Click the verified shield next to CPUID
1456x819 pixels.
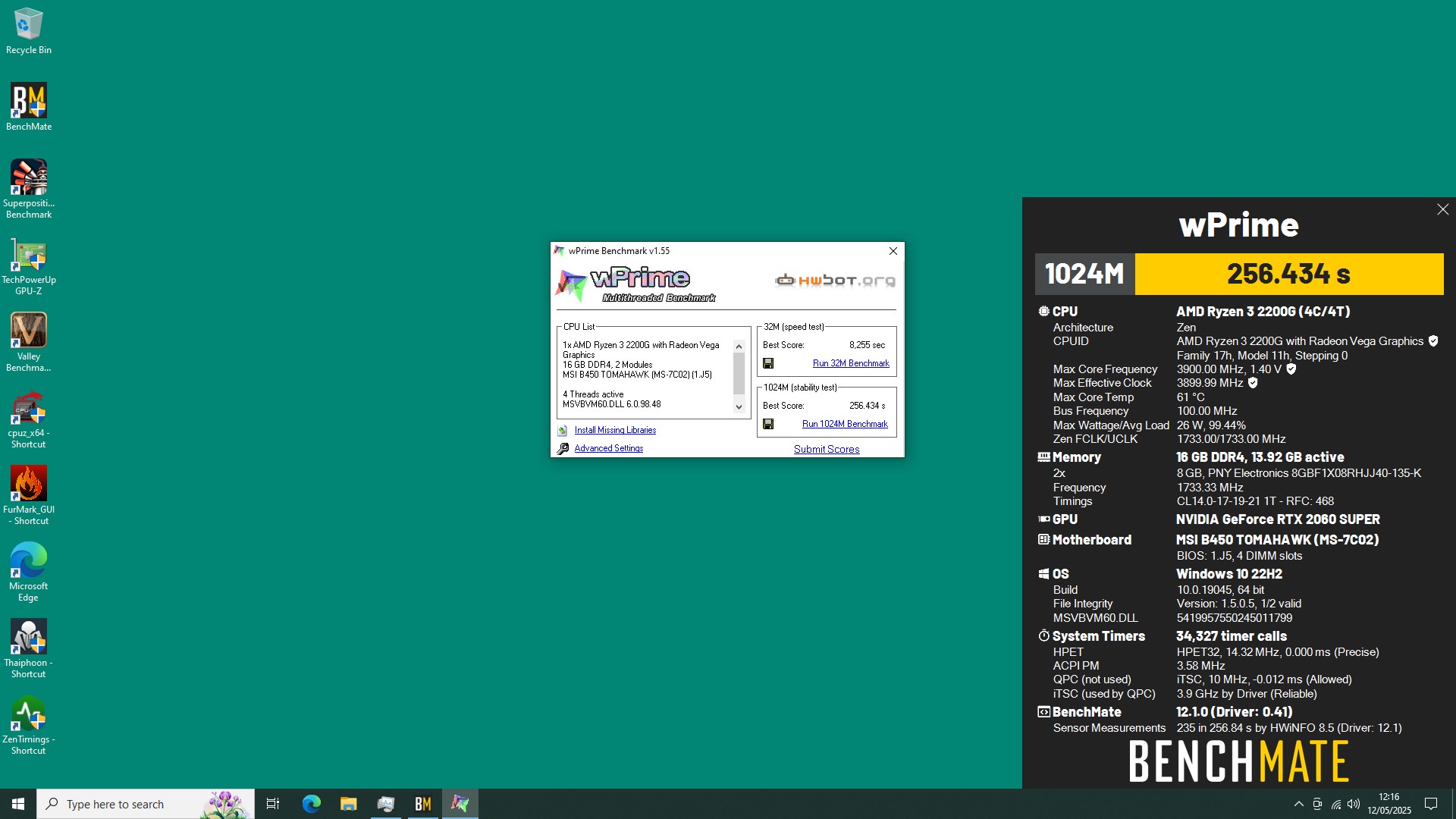[x=1433, y=341]
